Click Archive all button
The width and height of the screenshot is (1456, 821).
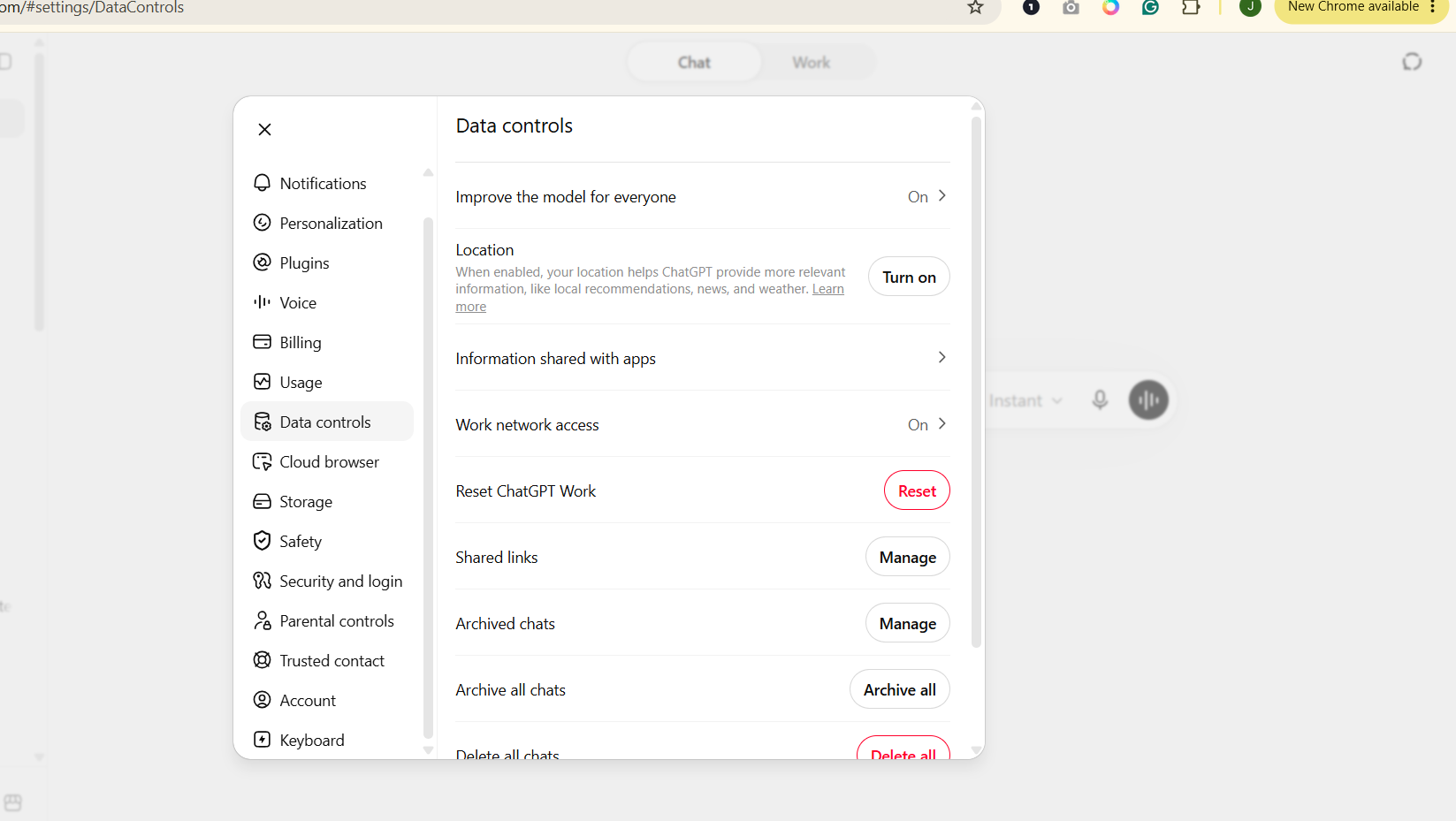[x=900, y=689]
